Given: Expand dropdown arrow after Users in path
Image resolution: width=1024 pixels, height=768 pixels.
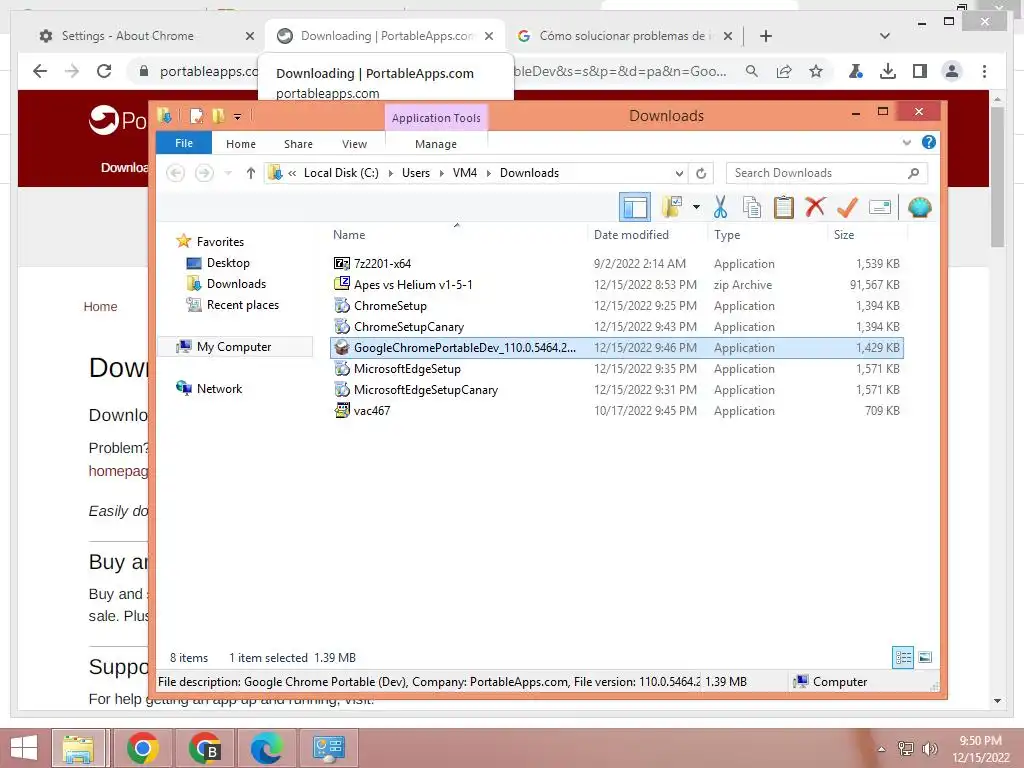Looking at the screenshot, I should [441, 173].
